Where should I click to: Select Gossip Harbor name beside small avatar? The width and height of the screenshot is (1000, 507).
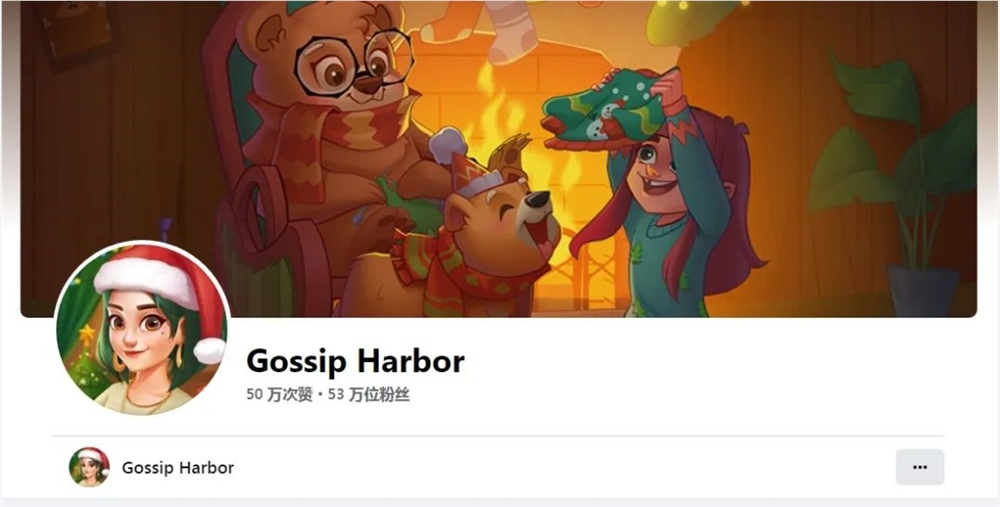[x=178, y=467]
